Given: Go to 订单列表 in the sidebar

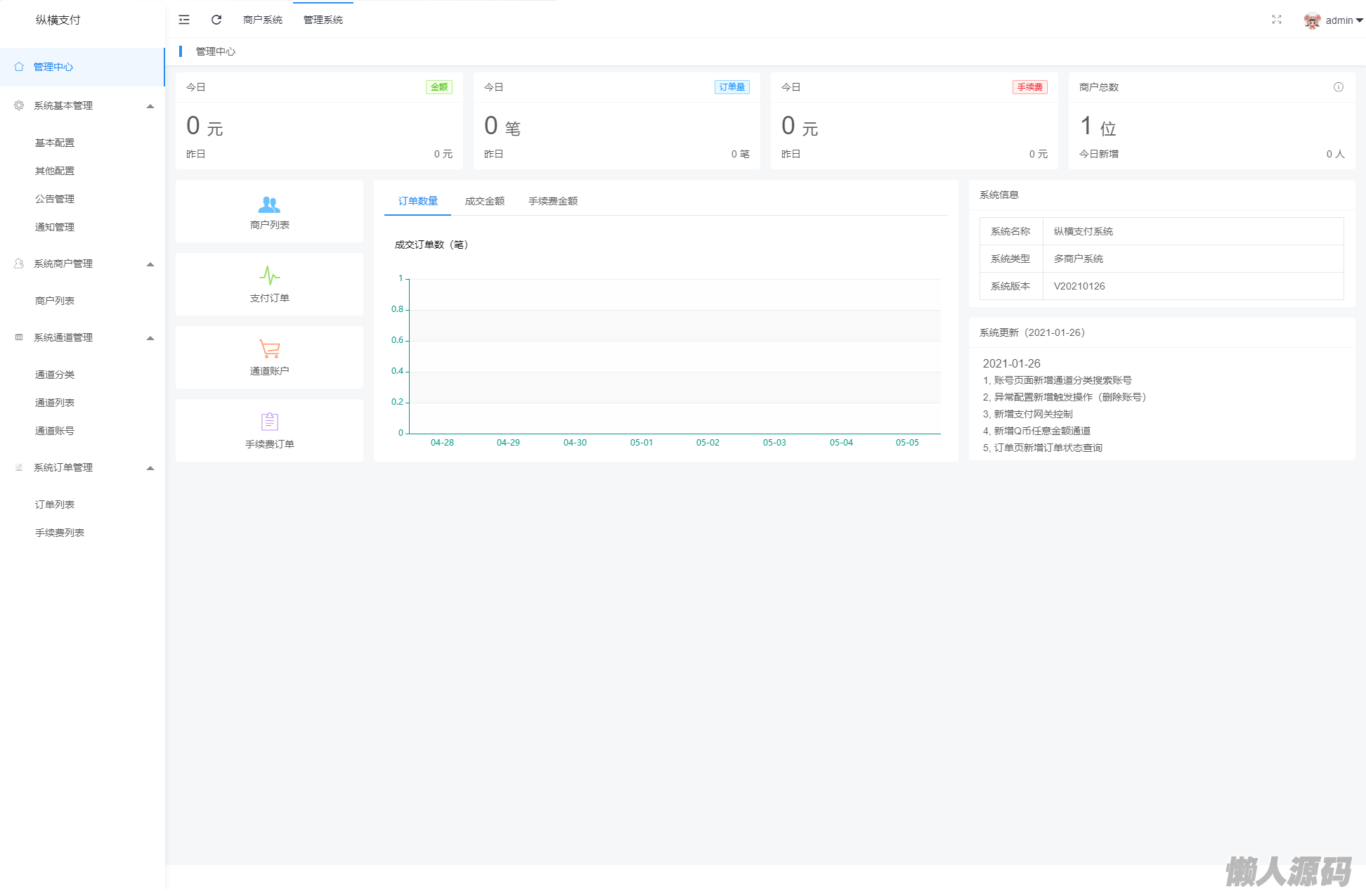Looking at the screenshot, I should [x=55, y=505].
